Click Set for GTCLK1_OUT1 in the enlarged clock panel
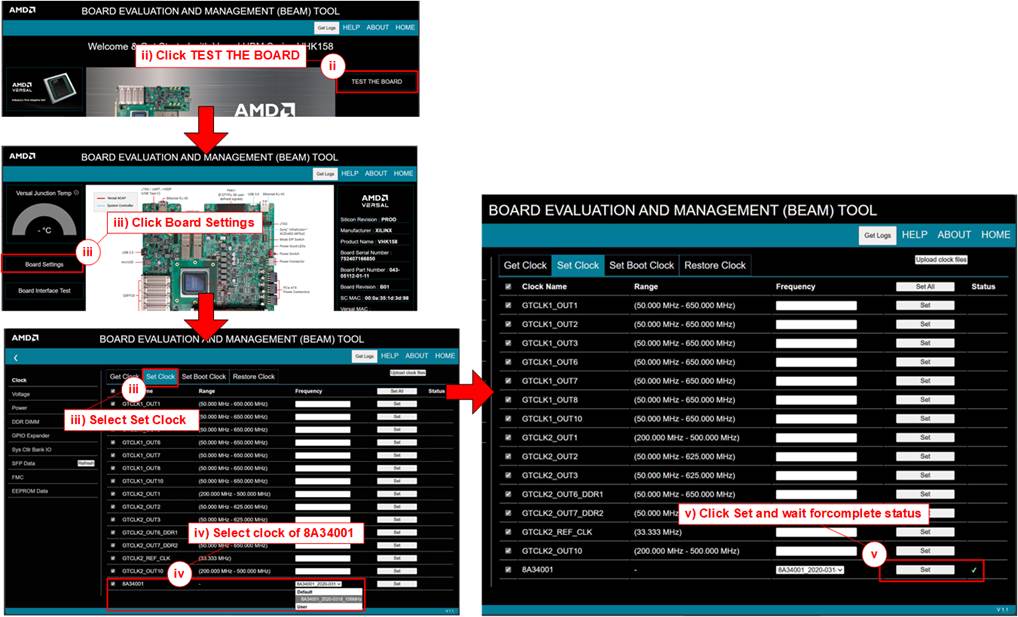Screen dimensions: 1018x617 point(925,305)
